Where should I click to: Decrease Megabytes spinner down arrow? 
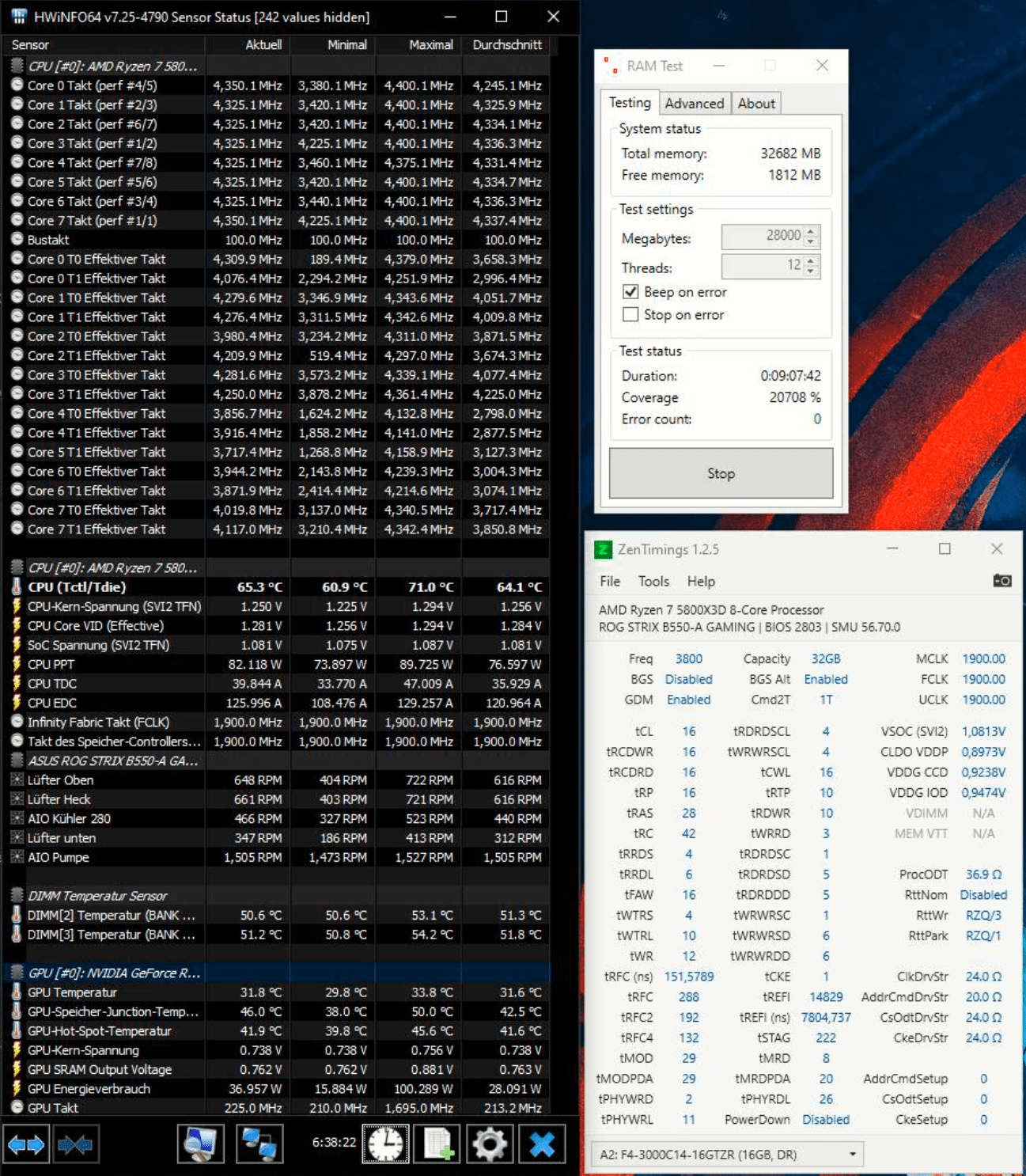(x=811, y=241)
